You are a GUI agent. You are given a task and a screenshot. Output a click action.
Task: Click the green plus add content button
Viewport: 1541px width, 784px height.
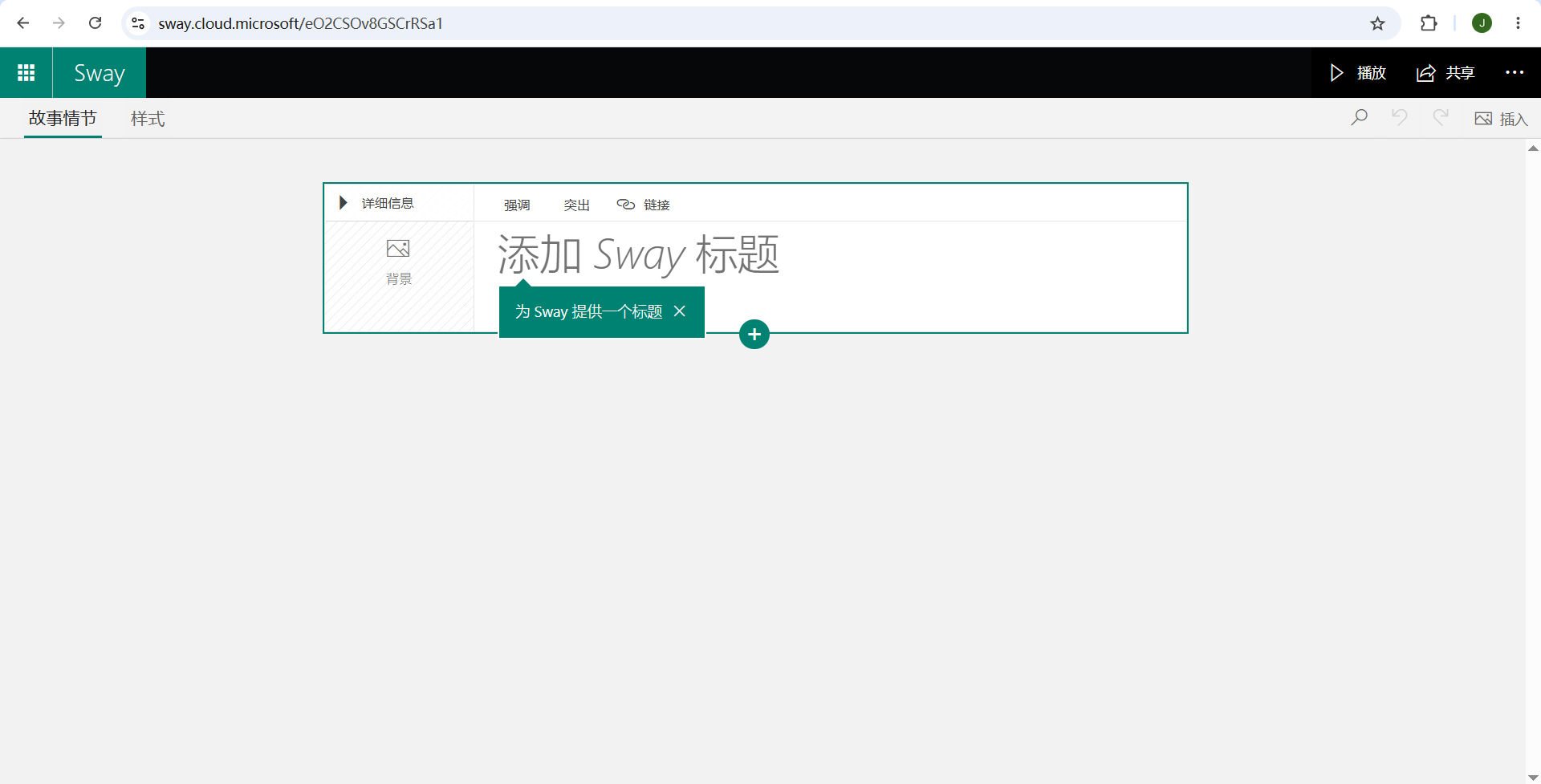pos(754,335)
